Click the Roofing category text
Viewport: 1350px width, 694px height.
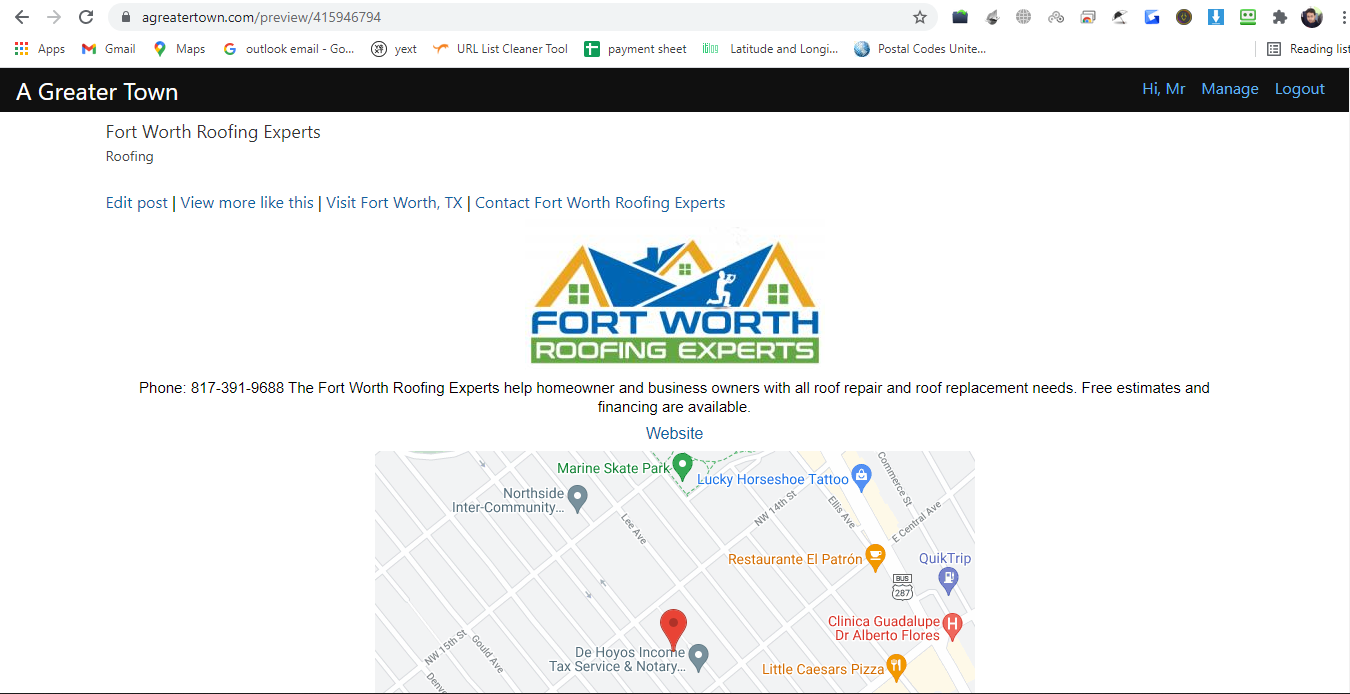pyautogui.click(x=130, y=156)
